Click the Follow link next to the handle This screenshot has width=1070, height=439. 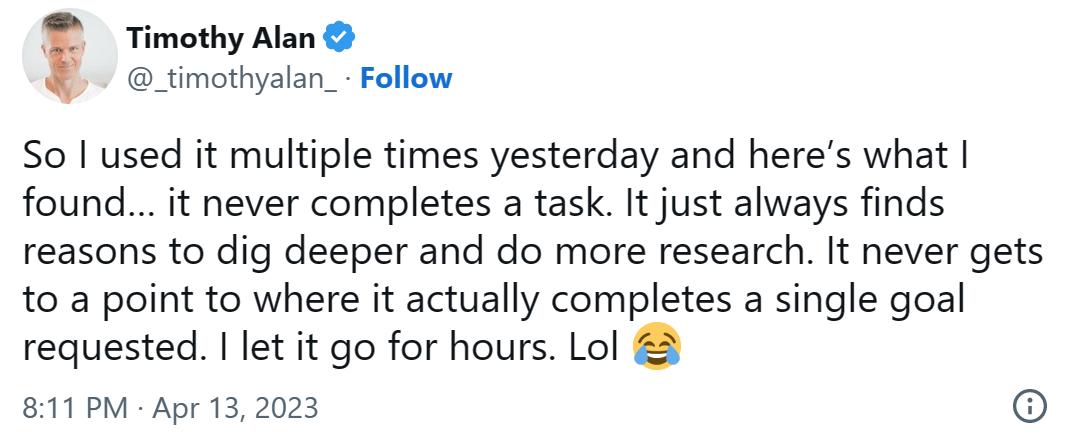pyautogui.click(x=406, y=79)
